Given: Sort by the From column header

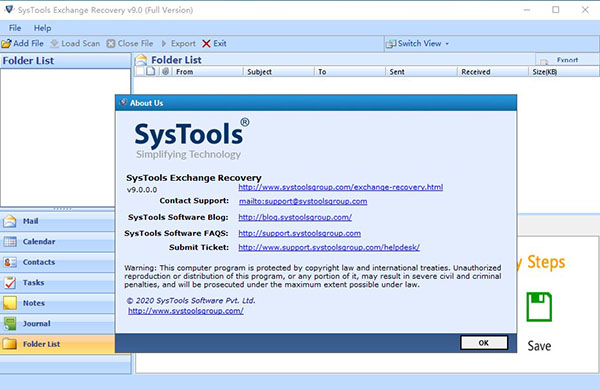Looking at the screenshot, I should click(x=207, y=72).
